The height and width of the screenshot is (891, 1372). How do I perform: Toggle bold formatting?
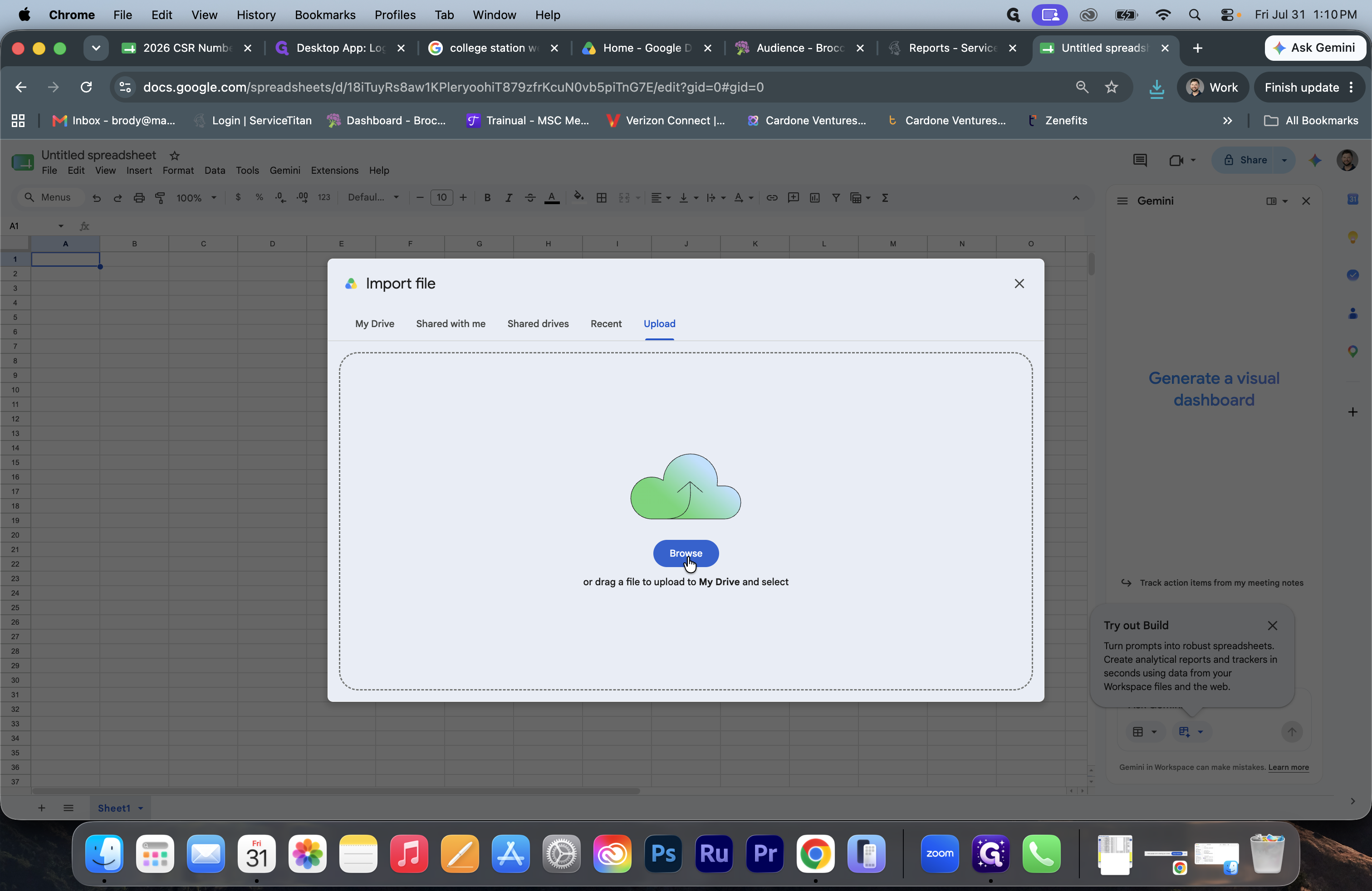[x=487, y=198]
